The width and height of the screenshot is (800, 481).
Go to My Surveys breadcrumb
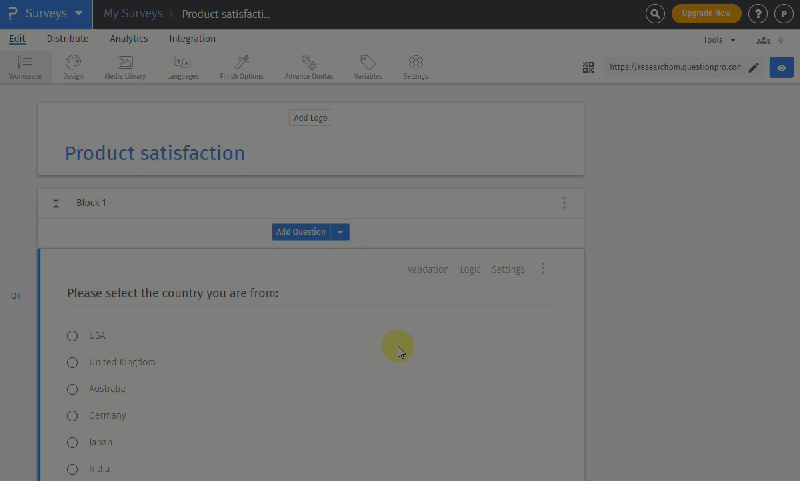pyautogui.click(x=133, y=14)
